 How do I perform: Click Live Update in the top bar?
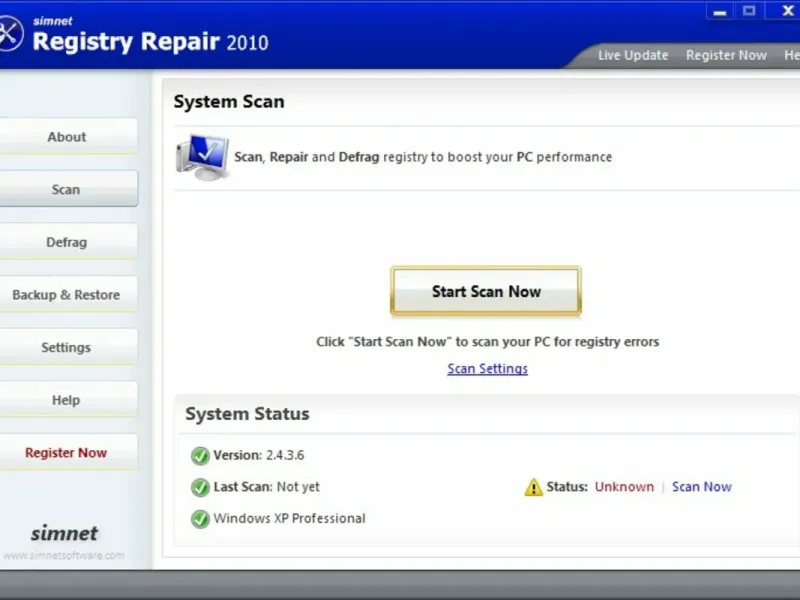(633, 55)
